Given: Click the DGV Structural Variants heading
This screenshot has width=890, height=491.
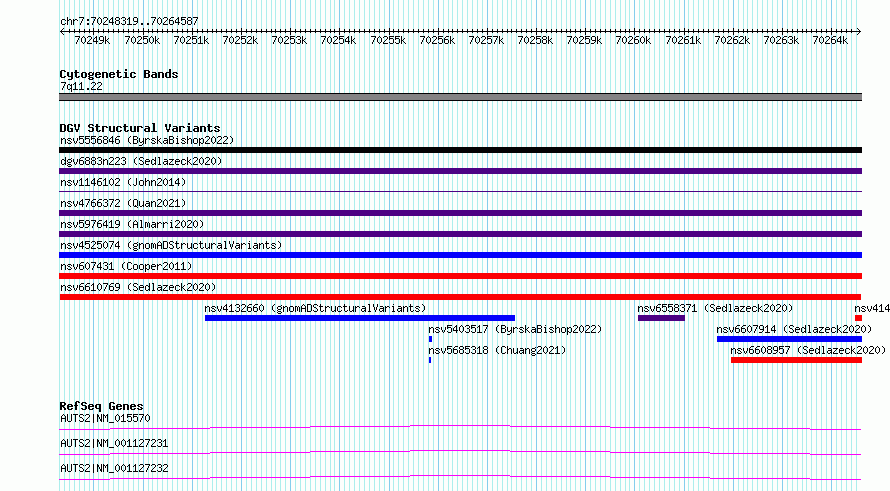Looking at the screenshot, I should pyautogui.click(x=140, y=128).
